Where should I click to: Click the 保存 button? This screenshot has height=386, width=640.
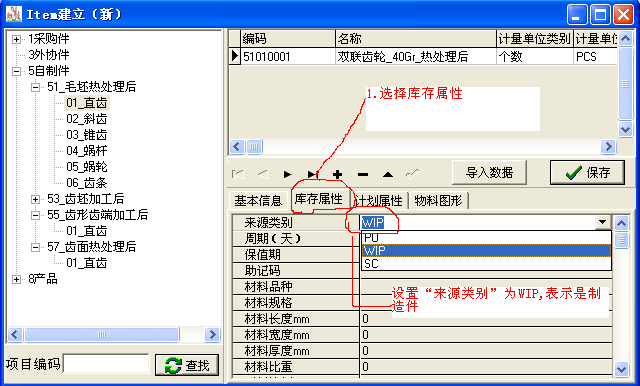[x=587, y=173]
